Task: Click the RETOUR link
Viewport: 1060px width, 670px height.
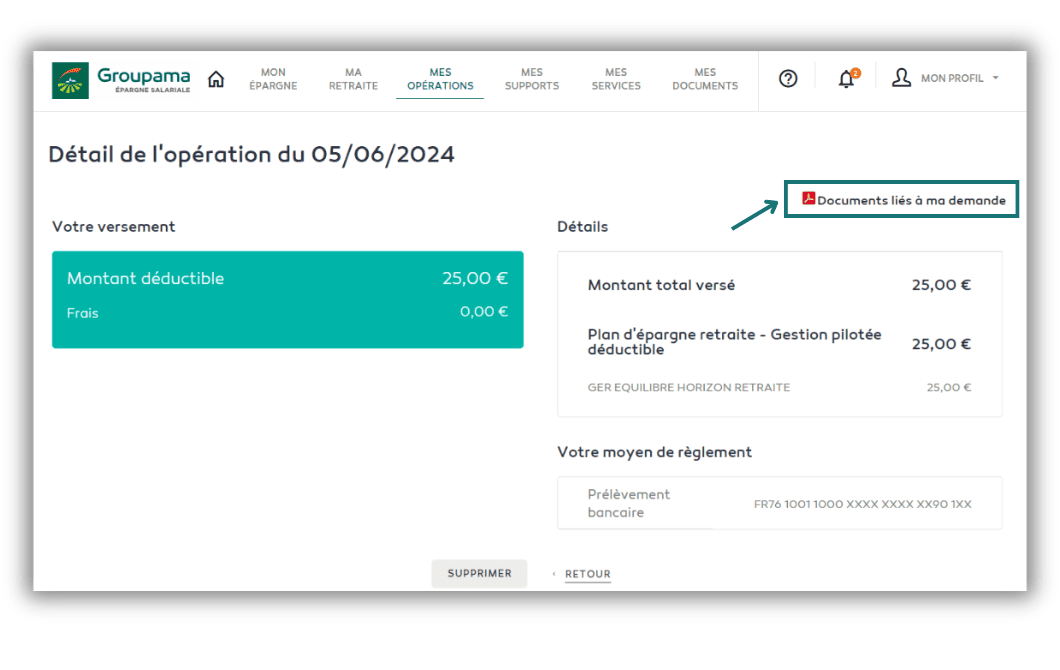Action: pyautogui.click(x=588, y=574)
